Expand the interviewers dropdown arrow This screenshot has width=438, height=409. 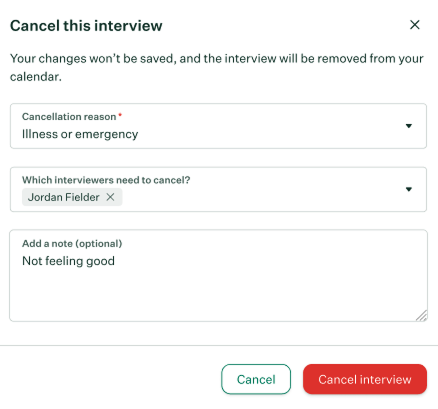point(409,189)
